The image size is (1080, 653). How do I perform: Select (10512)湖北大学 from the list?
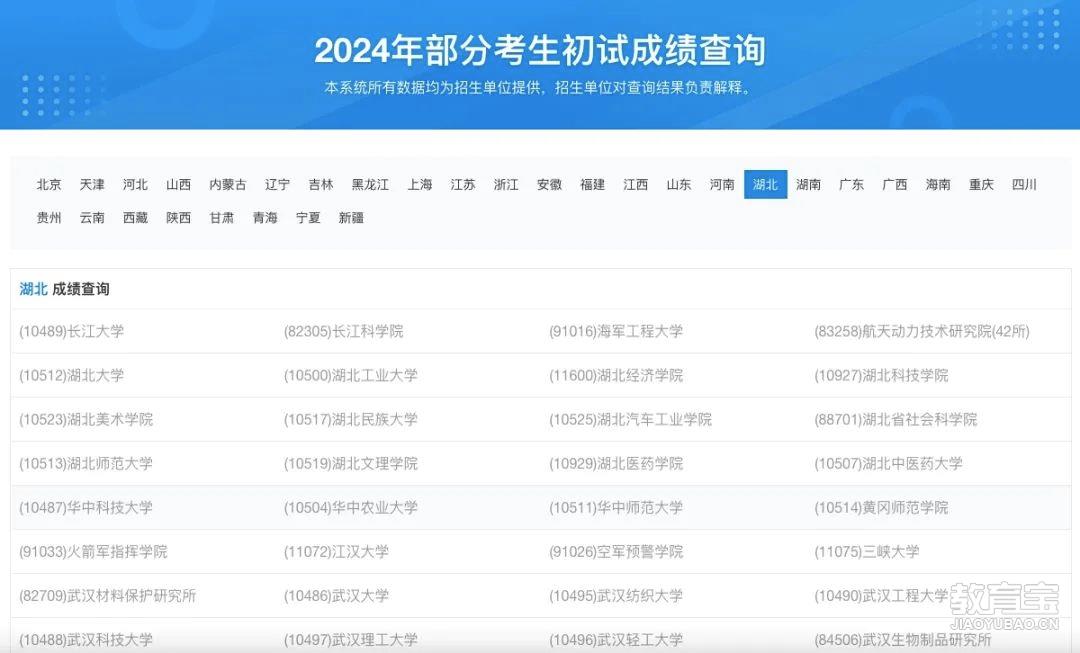(72, 375)
